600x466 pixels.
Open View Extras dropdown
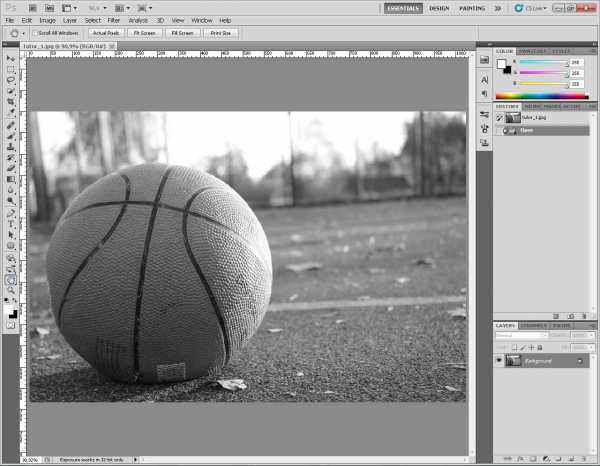pyautogui.click(x=69, y=8)
